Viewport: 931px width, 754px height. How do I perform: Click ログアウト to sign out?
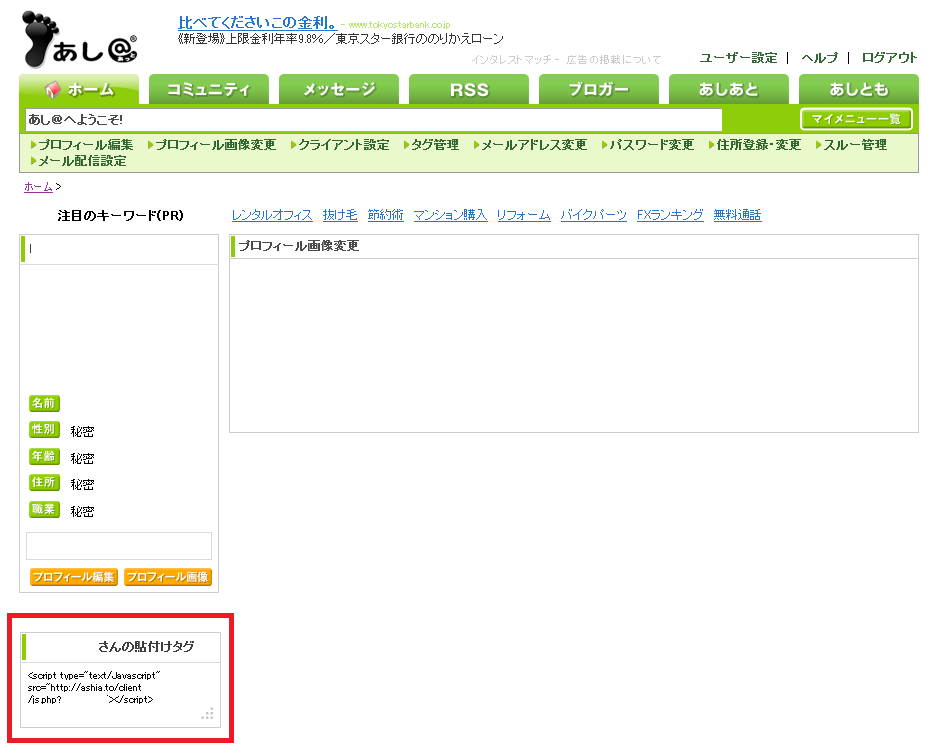pos(889,58)
